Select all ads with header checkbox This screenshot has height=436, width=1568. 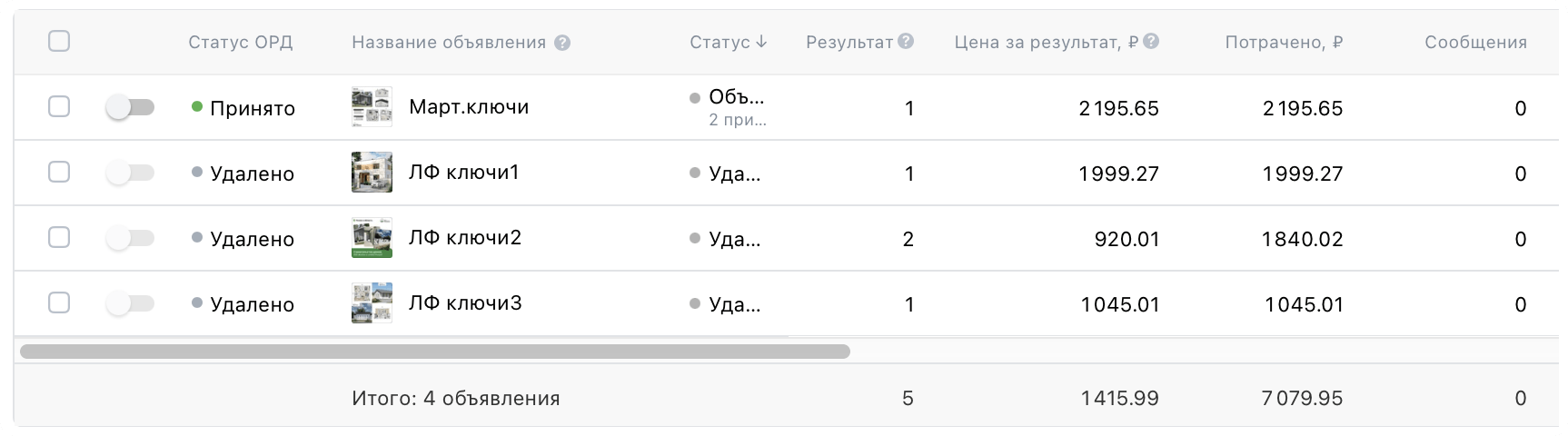click(59, 42)
